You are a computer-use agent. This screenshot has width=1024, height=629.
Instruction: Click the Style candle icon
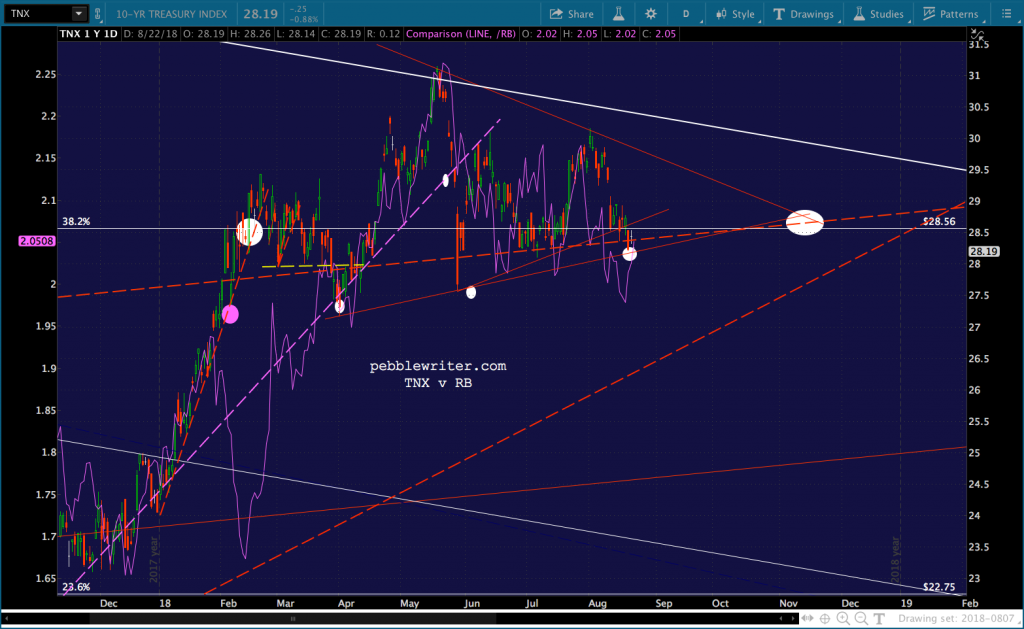pos(721,14)
